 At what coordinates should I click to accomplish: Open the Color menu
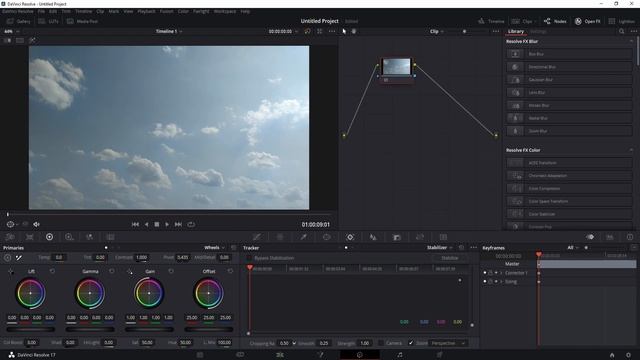coord(183,11)
